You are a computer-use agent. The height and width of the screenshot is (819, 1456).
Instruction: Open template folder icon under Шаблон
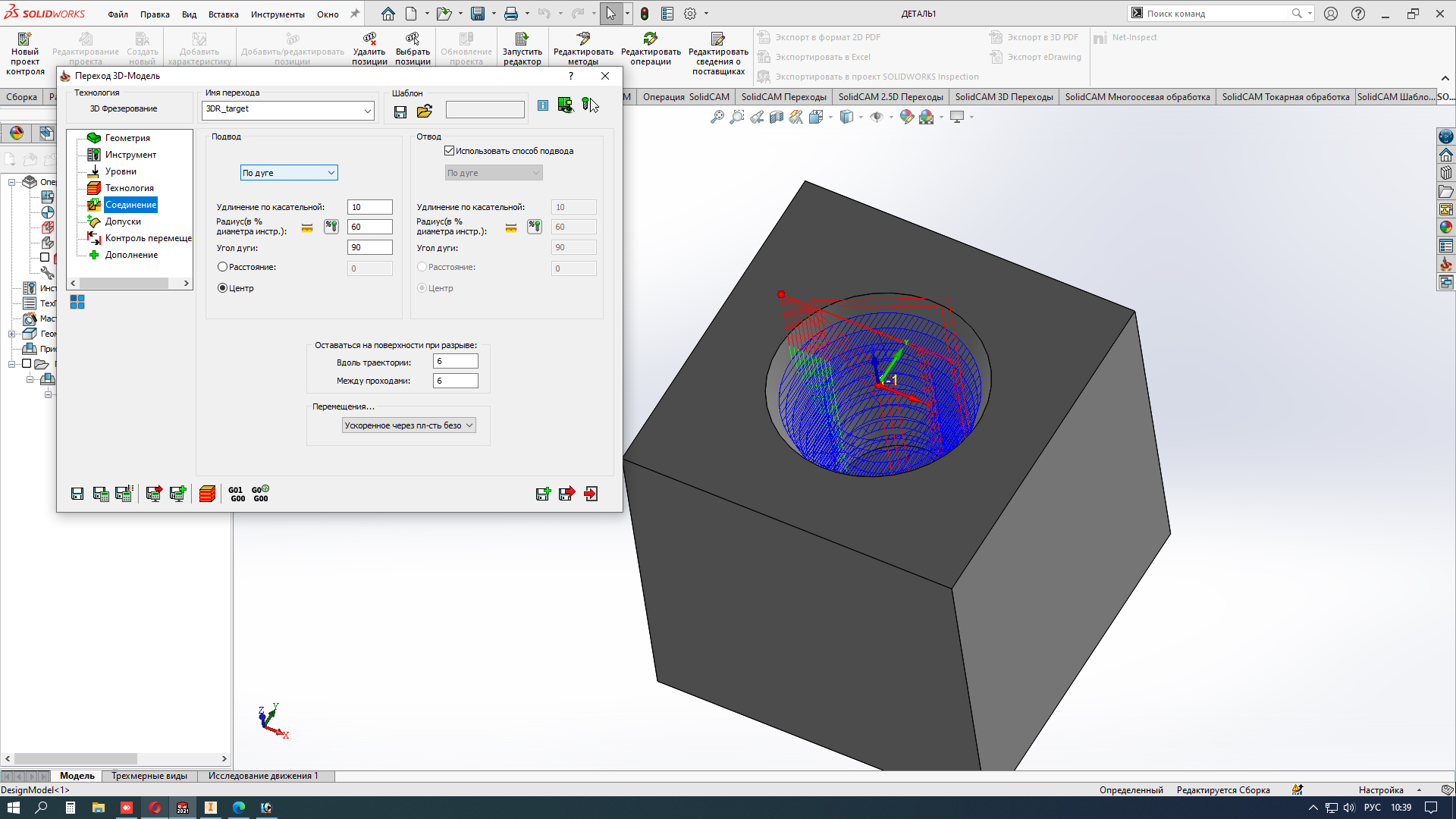pos(425,111)
